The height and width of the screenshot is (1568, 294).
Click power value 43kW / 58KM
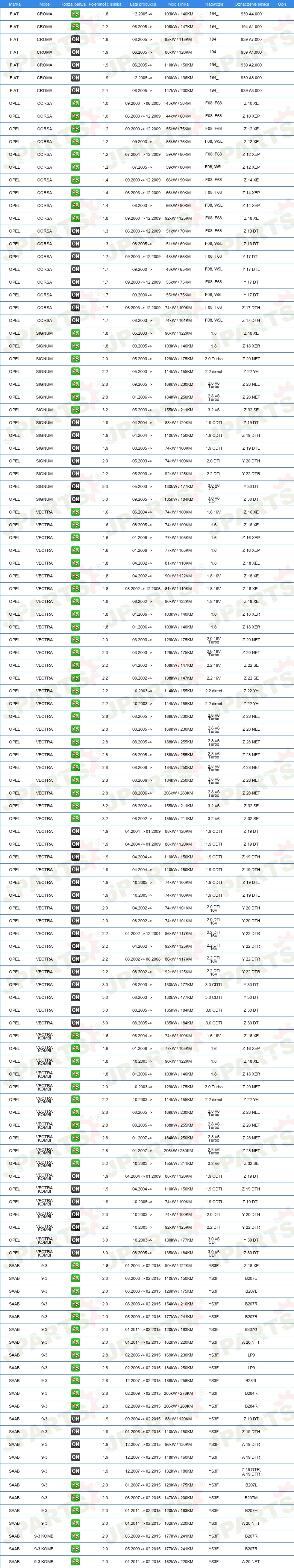click(179, 103)
